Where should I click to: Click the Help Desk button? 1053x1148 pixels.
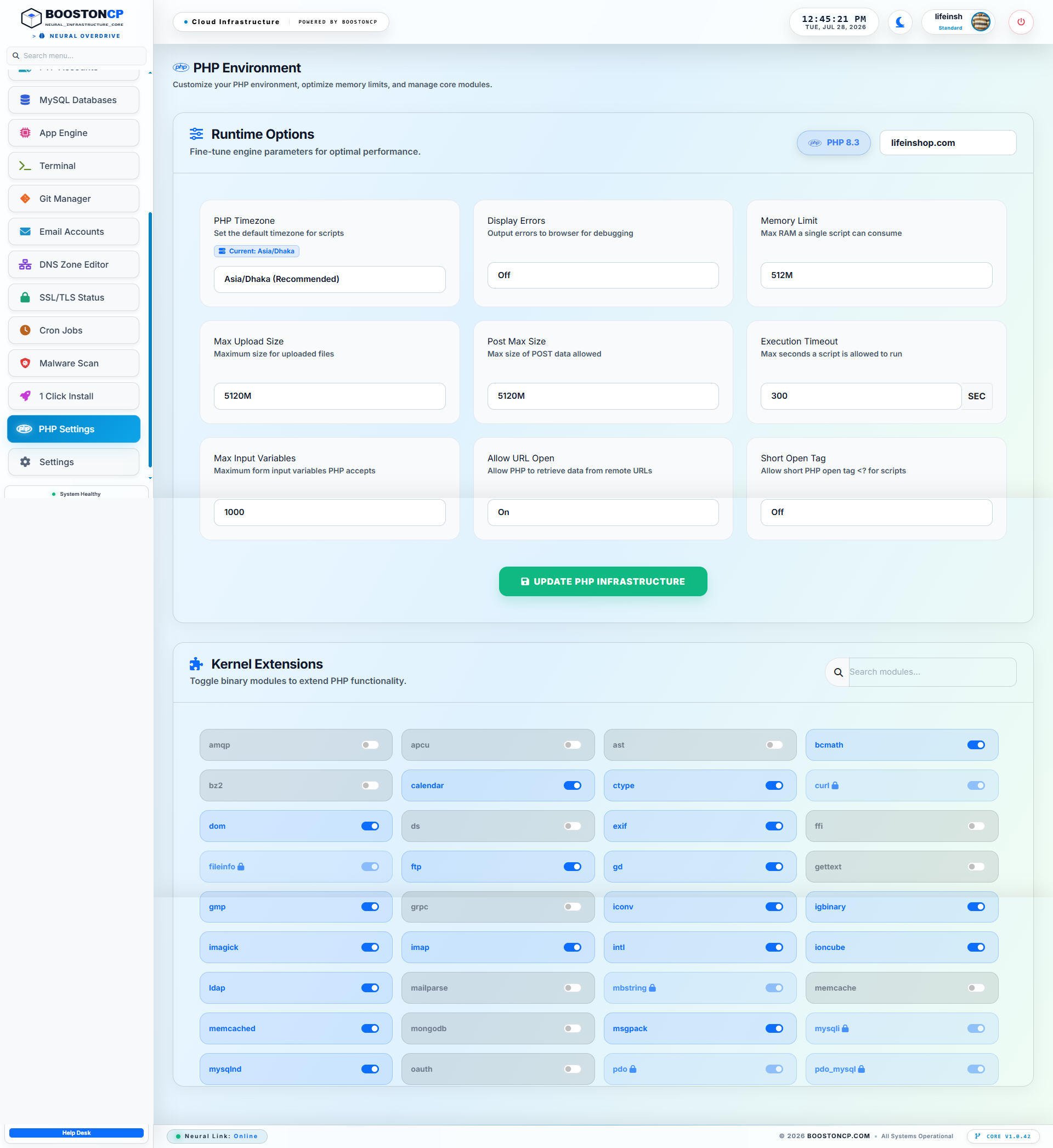(76, 1133)
